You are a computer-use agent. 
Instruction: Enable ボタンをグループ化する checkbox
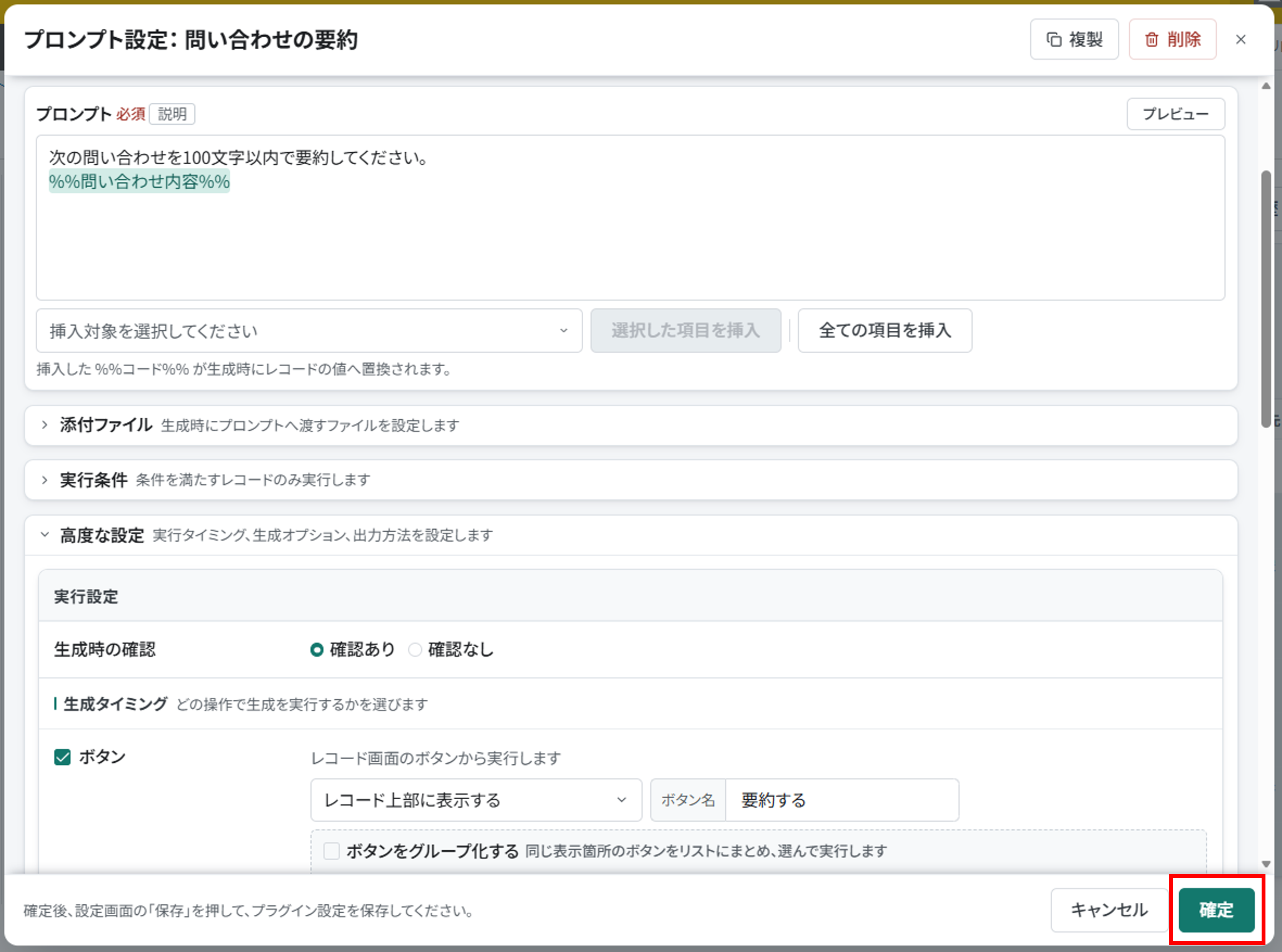tap(331, 850)
